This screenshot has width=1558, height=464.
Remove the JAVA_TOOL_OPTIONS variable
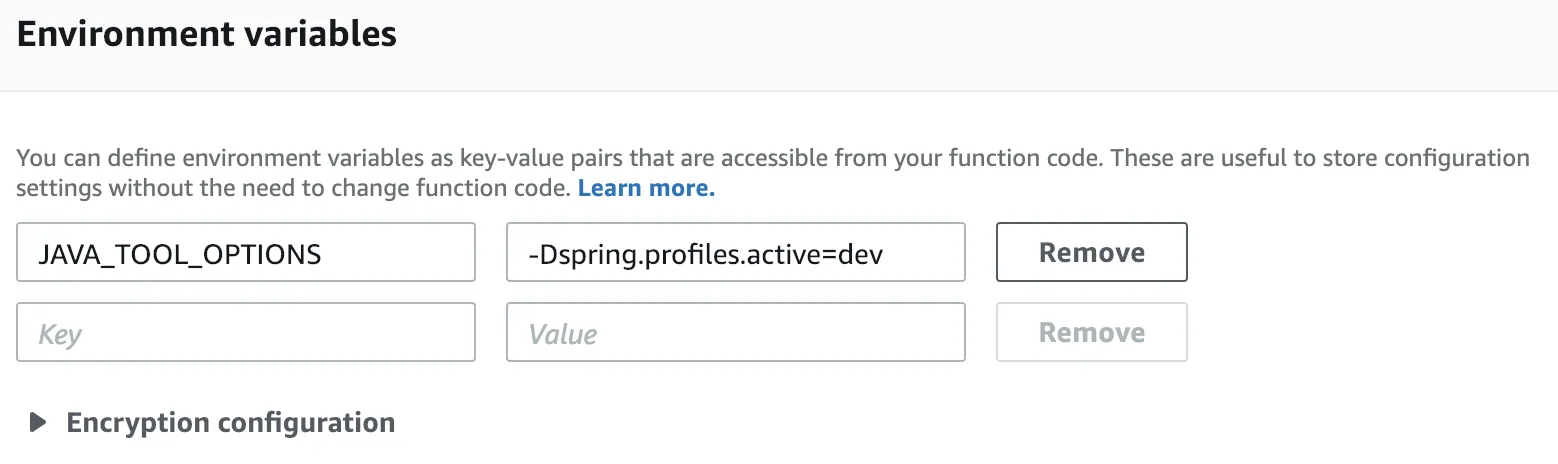(x=1091, y=253)
